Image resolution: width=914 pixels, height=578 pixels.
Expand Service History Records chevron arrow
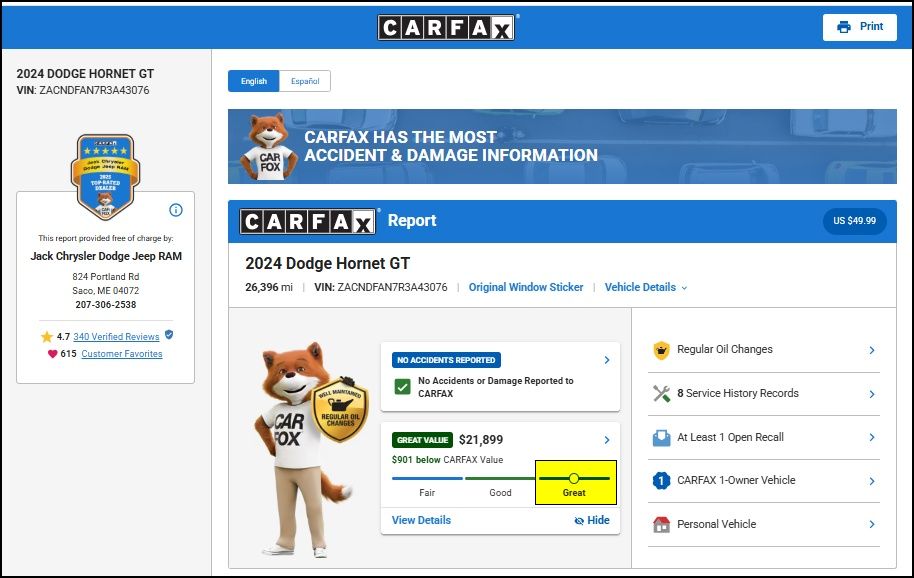(872, 394)
